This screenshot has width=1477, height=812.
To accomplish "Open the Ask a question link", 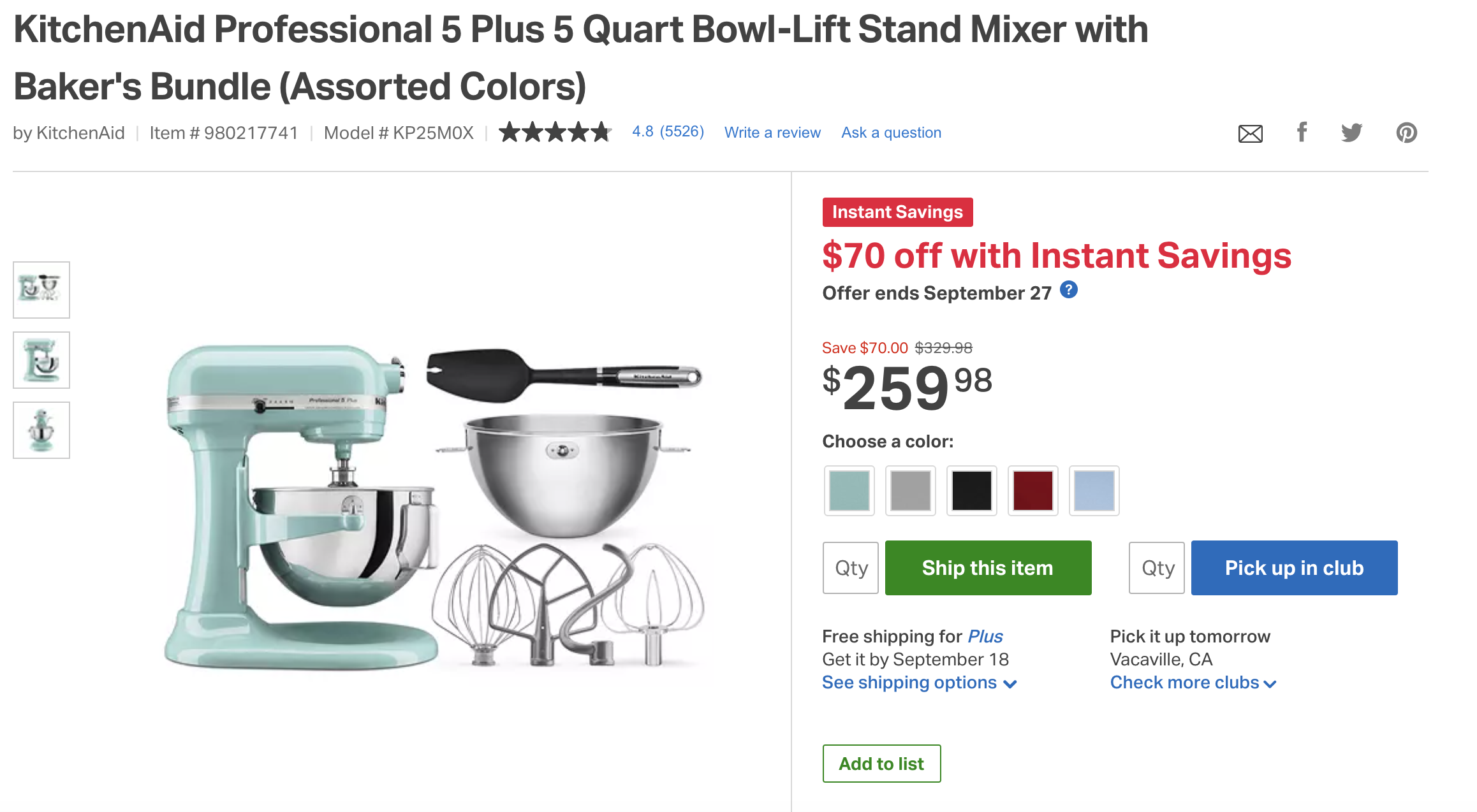I will (x=891, y=133).
